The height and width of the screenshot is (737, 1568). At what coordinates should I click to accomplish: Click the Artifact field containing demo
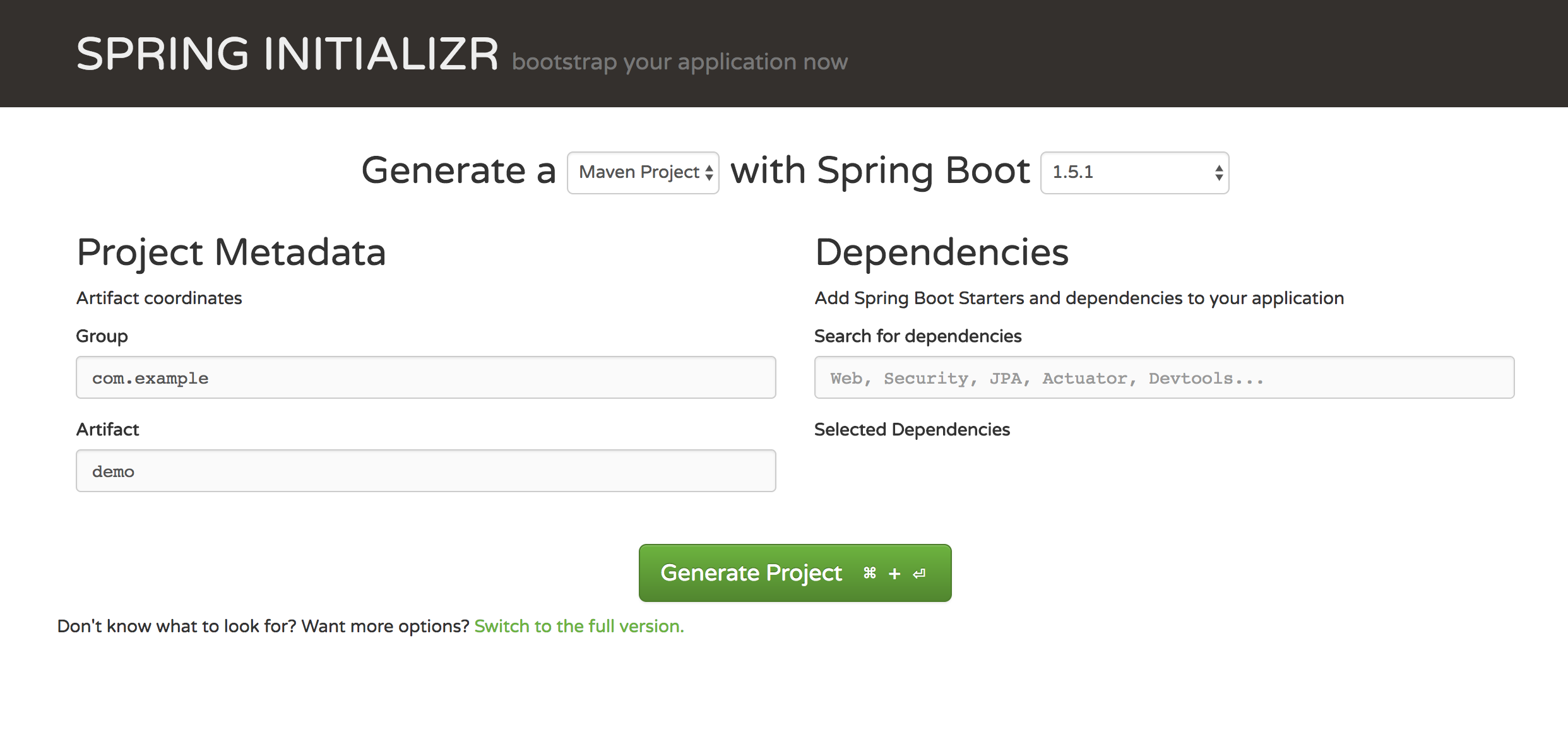point(425,471)
